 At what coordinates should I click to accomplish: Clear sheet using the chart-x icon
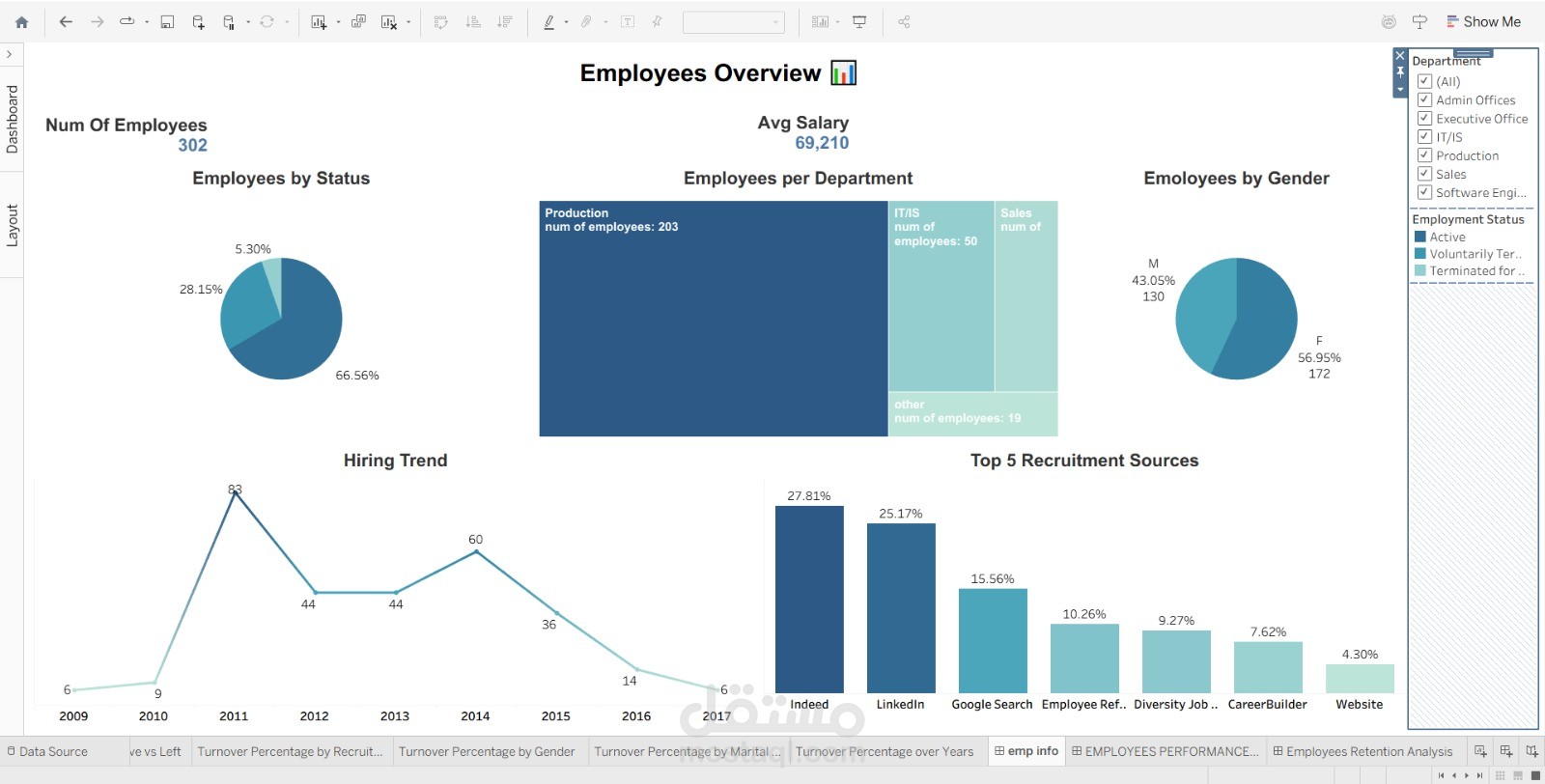tap(389, 21)
